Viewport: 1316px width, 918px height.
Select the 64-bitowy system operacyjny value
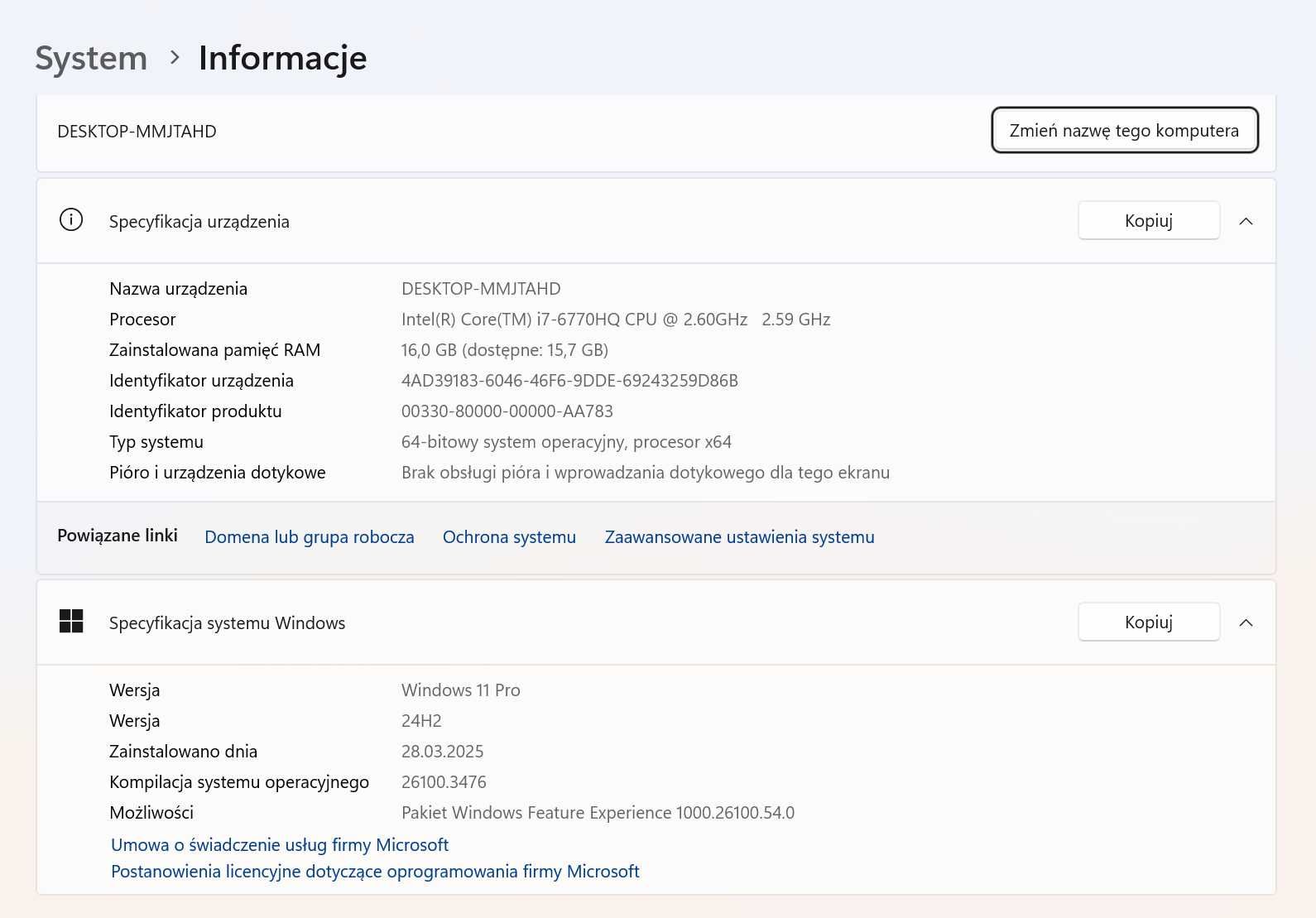(x=566, y=441)
